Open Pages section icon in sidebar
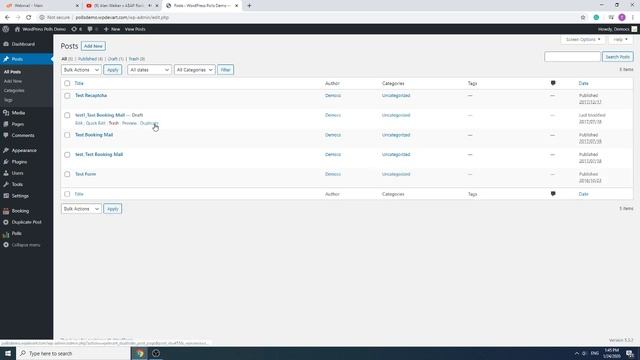 click(6, 124)
